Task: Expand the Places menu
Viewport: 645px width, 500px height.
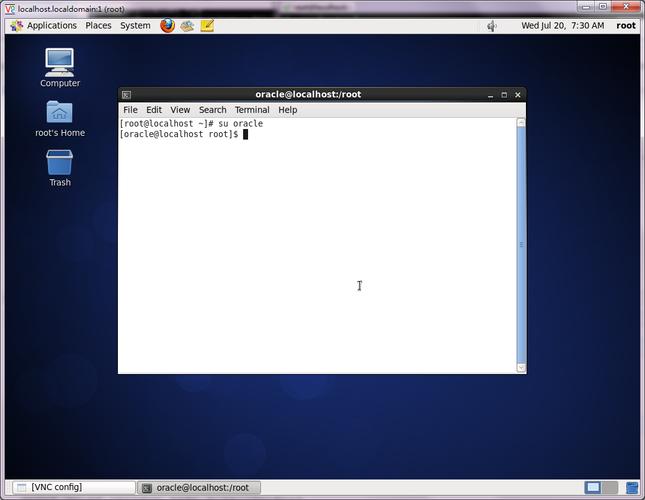Action: [x=98, y=25]
